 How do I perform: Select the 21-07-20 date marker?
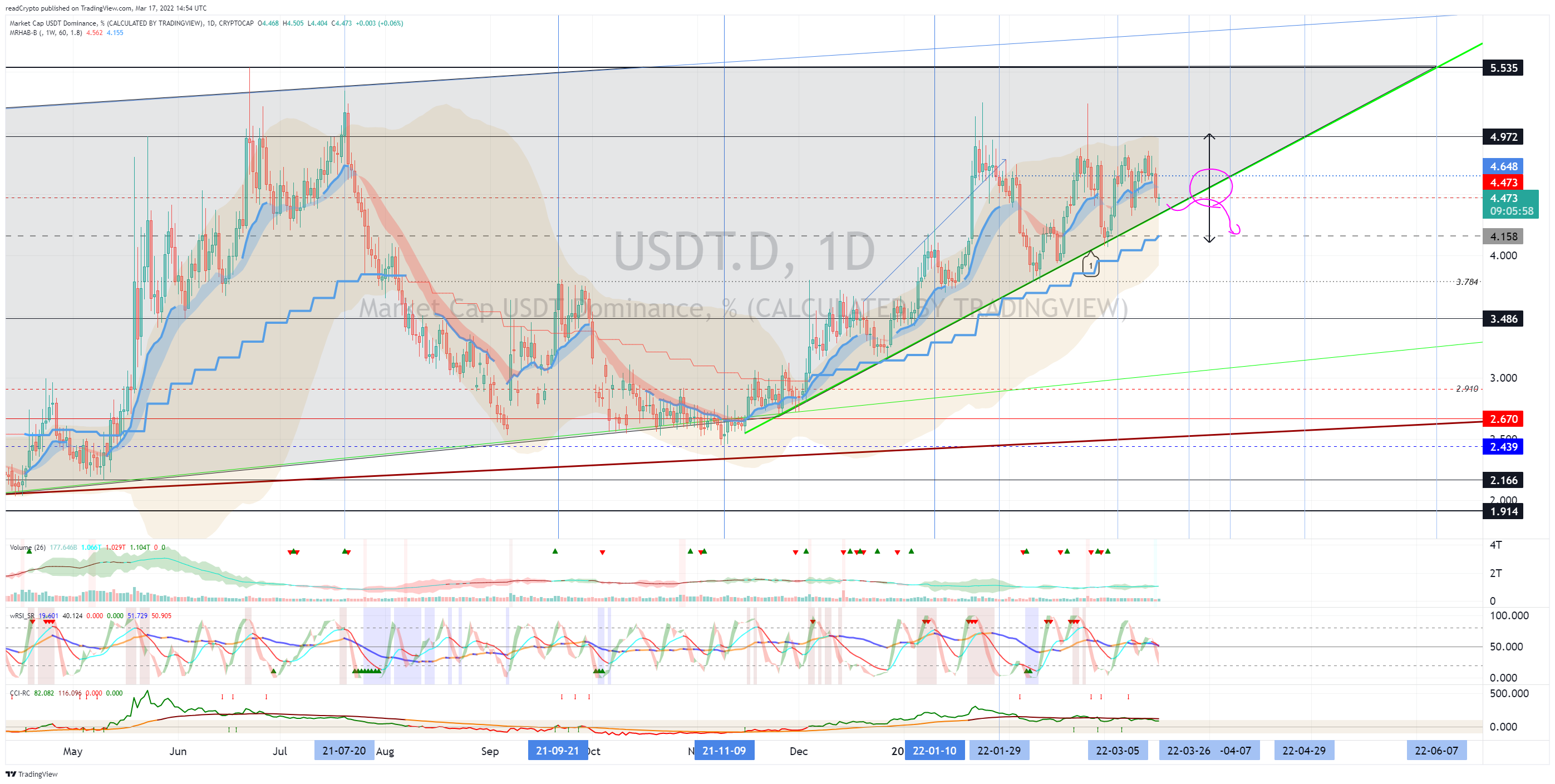344,751
